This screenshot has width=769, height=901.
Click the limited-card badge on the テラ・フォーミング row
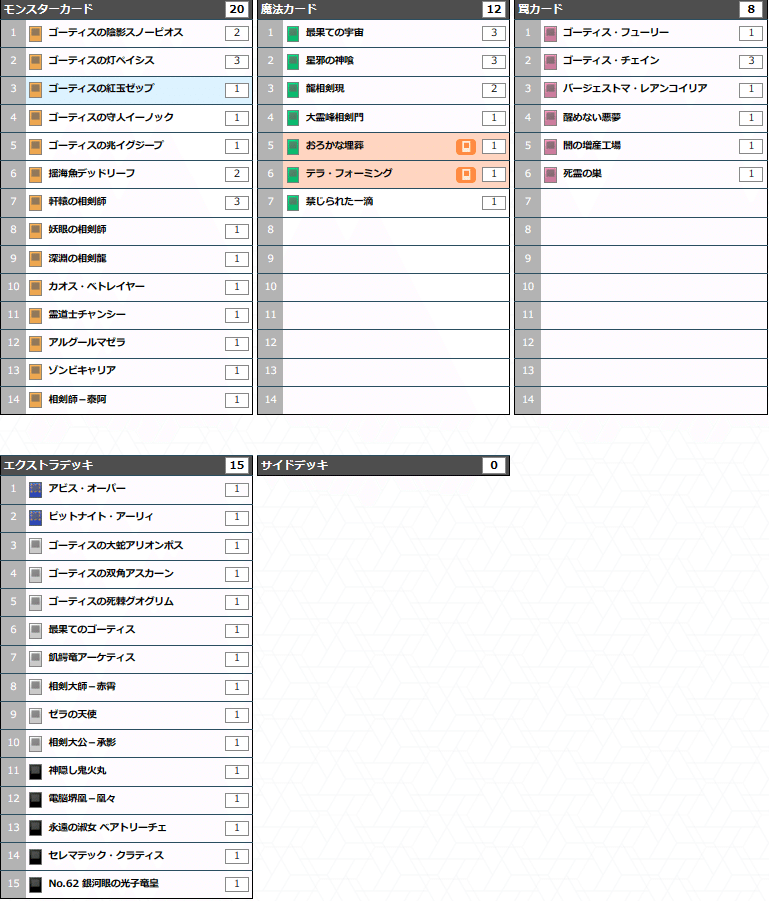coord(466,174)
